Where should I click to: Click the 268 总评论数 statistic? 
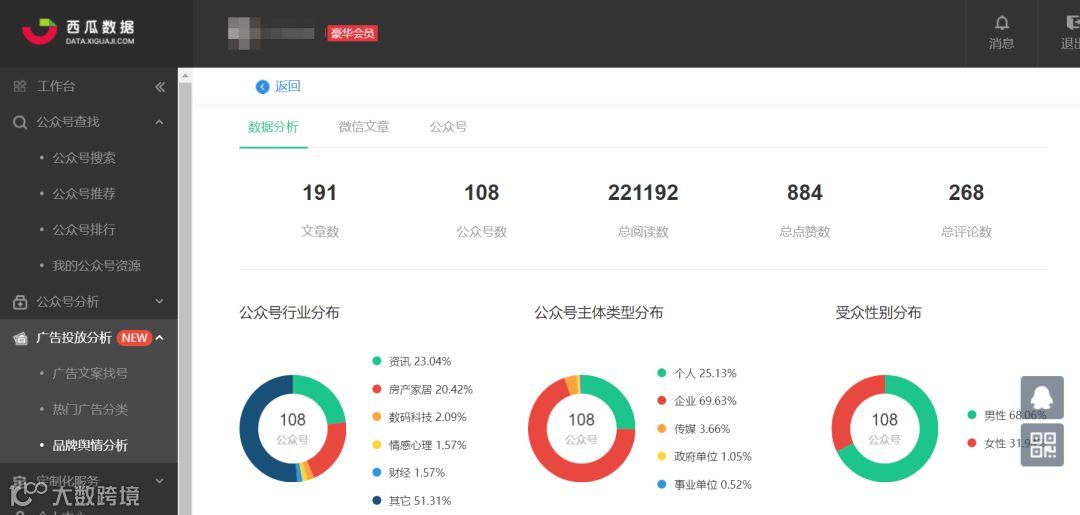point(966,210)
